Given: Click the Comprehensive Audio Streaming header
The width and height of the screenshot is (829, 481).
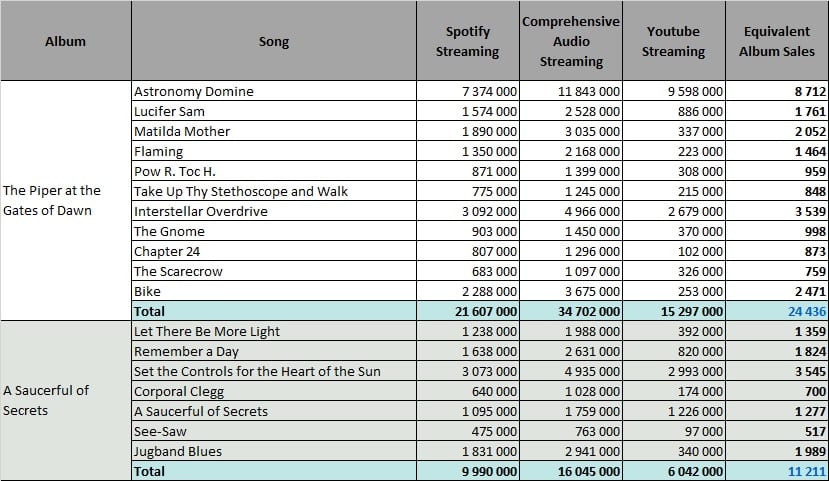Looking at the screenshot, I should (x=571, y=41).
